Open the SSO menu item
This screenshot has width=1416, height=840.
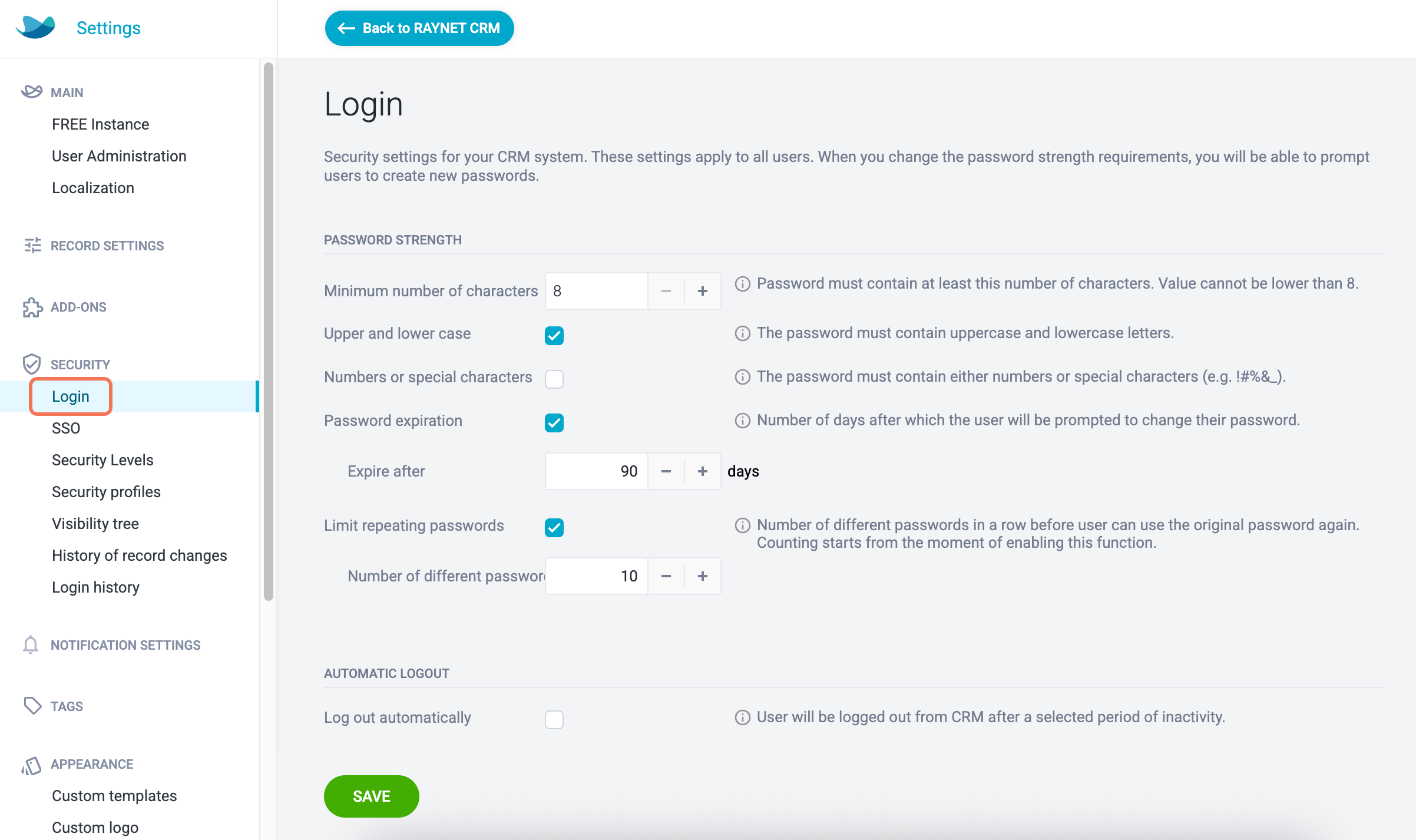click(66, 428)
